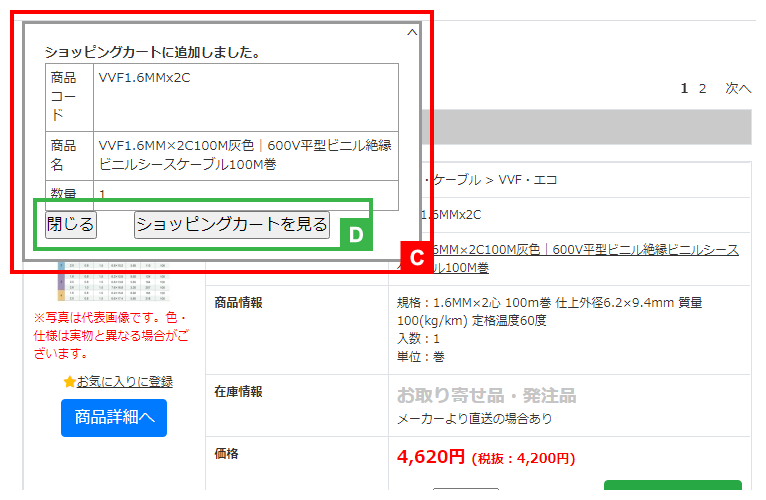Click the star icon beside お気に入りに登録
Image resolution: width=766 pixels, height=500 pixels.
click(x=69, y=382)
